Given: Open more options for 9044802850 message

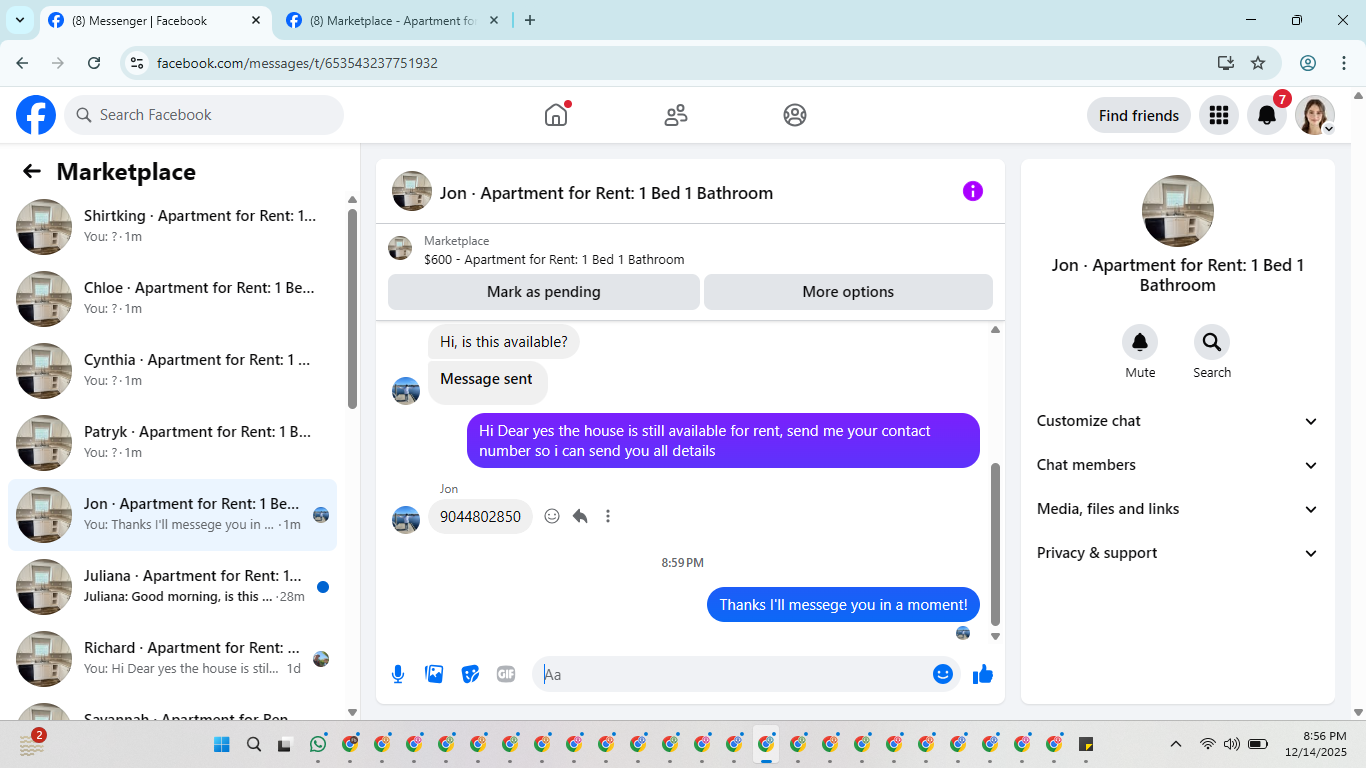Looking at the screenshot, I should click(608, 516).
